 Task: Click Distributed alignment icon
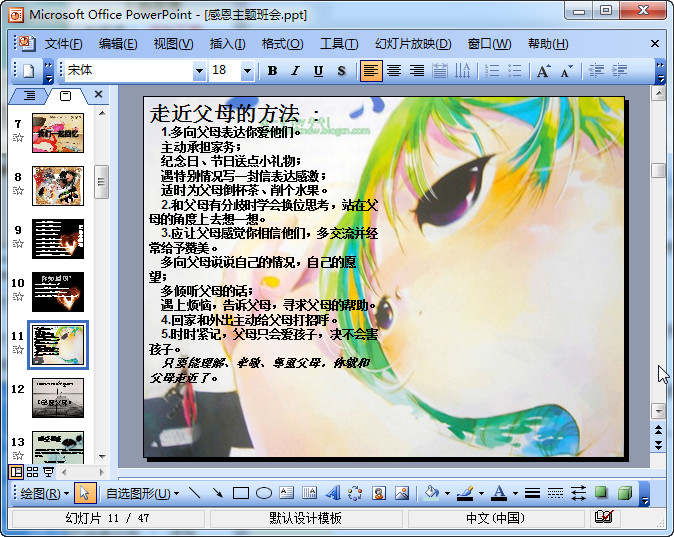pyautogui.click(x=440, y=71)
